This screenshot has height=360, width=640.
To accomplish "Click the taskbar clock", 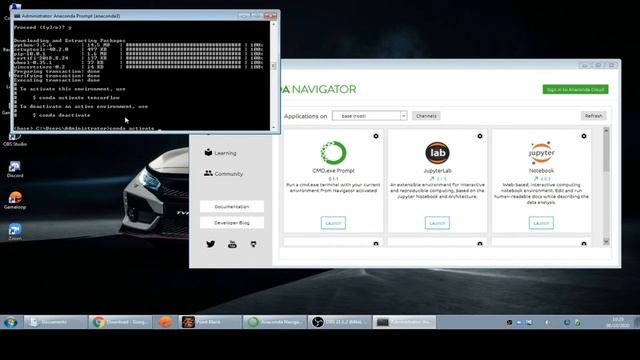I will coord(618,322).
